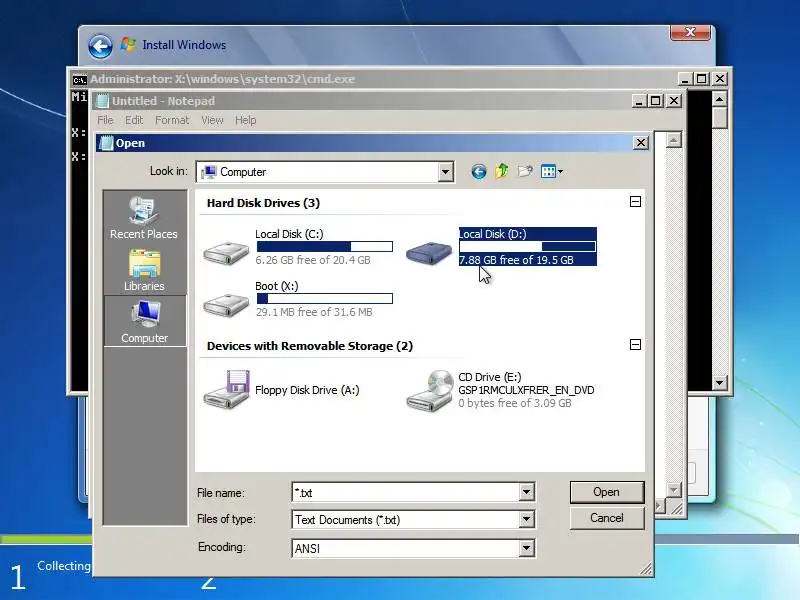Click the Install Windows flag logo
Image resolution: width=800 pixels, height=600 pixels.
[128, 44]
